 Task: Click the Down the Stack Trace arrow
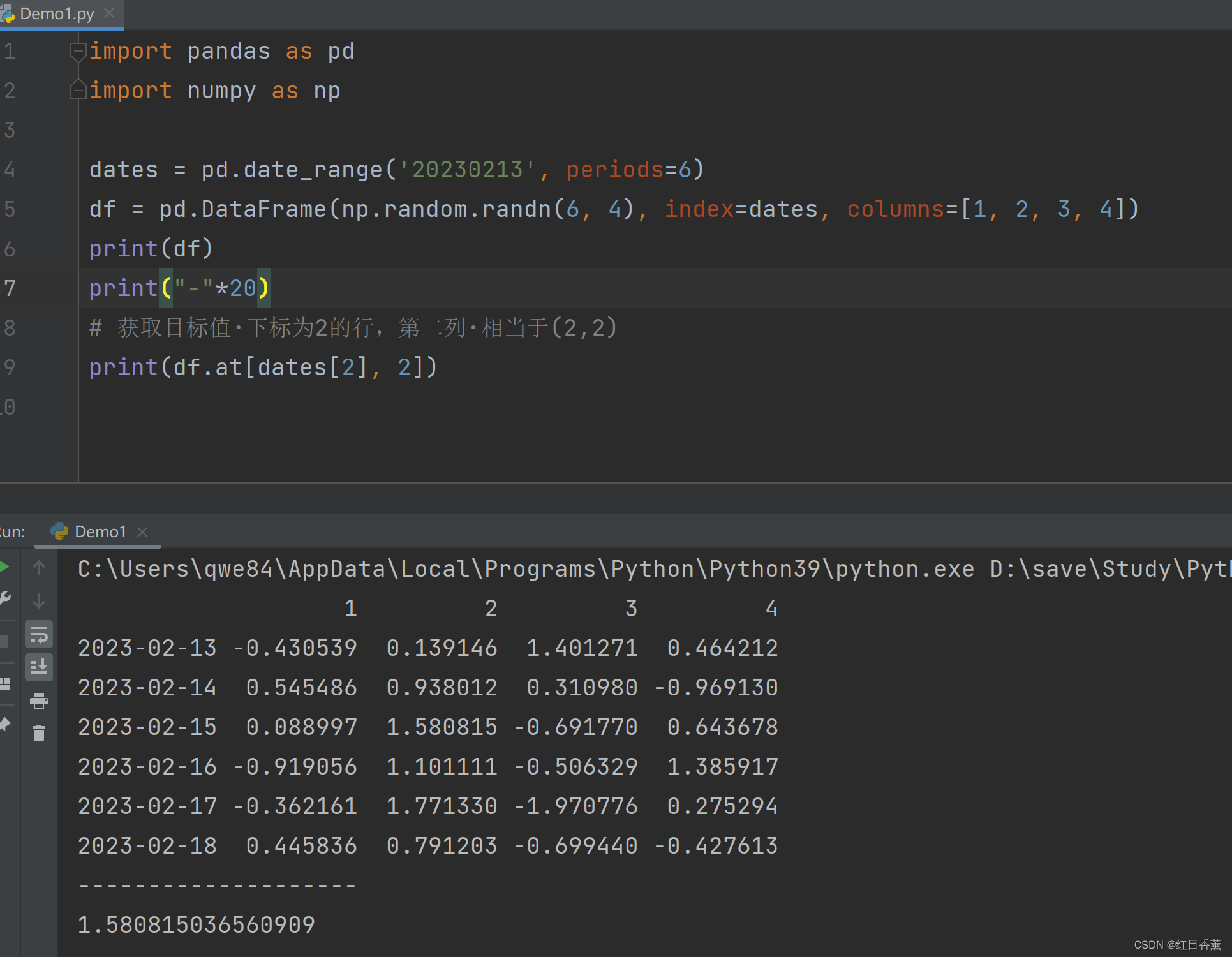point(39,601)
